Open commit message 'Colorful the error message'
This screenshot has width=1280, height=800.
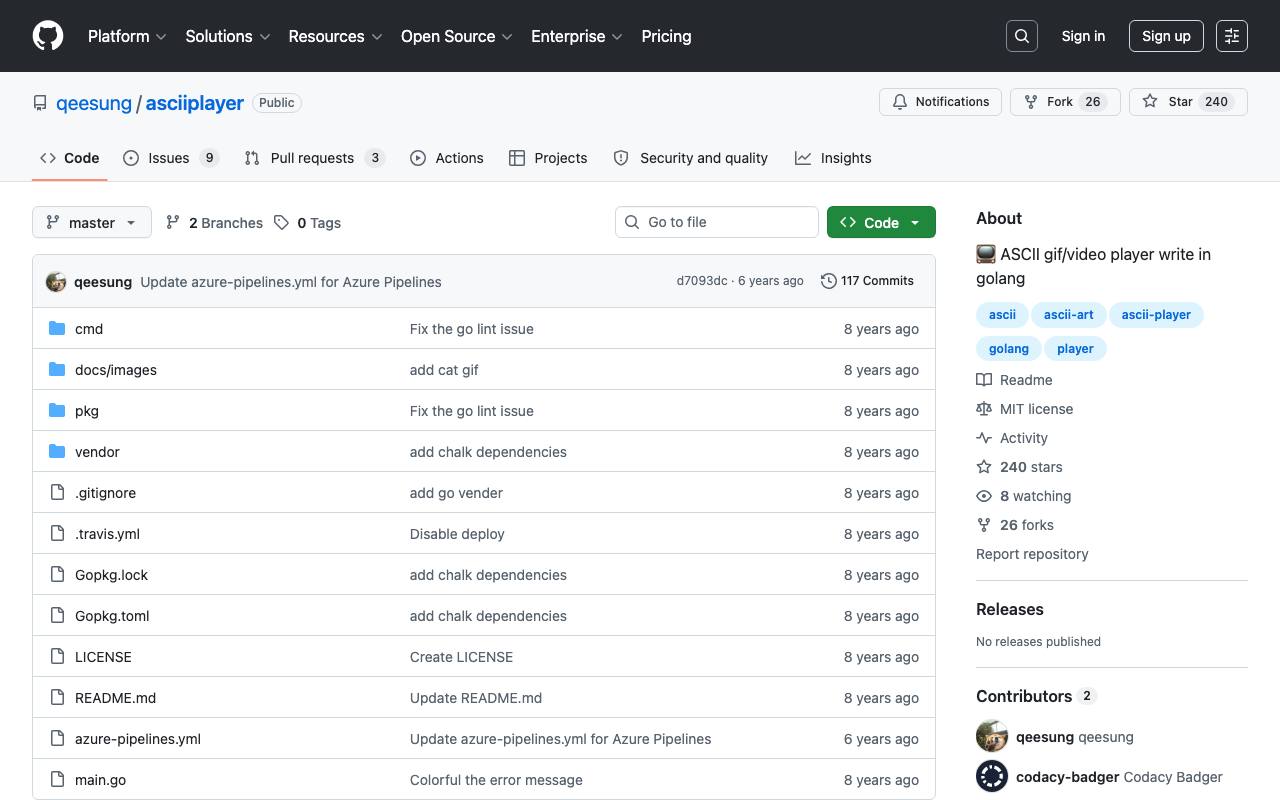pyautogui.click(x=496, y=780)
